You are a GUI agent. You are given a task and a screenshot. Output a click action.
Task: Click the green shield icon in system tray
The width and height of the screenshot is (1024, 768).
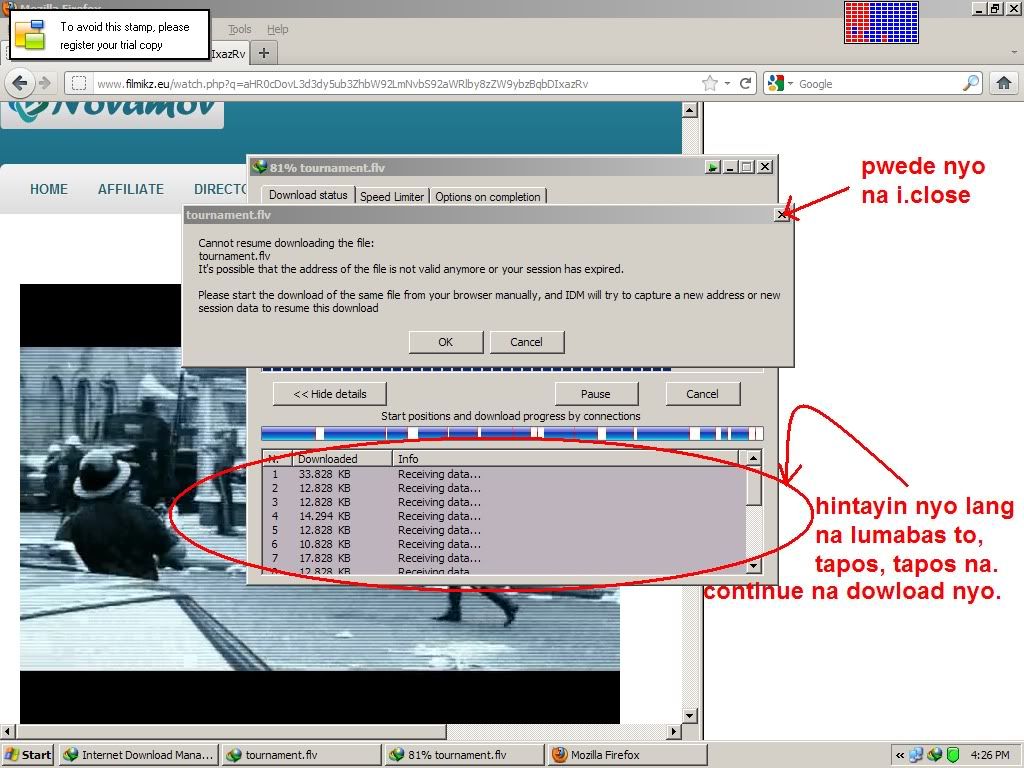pos(953,755)
